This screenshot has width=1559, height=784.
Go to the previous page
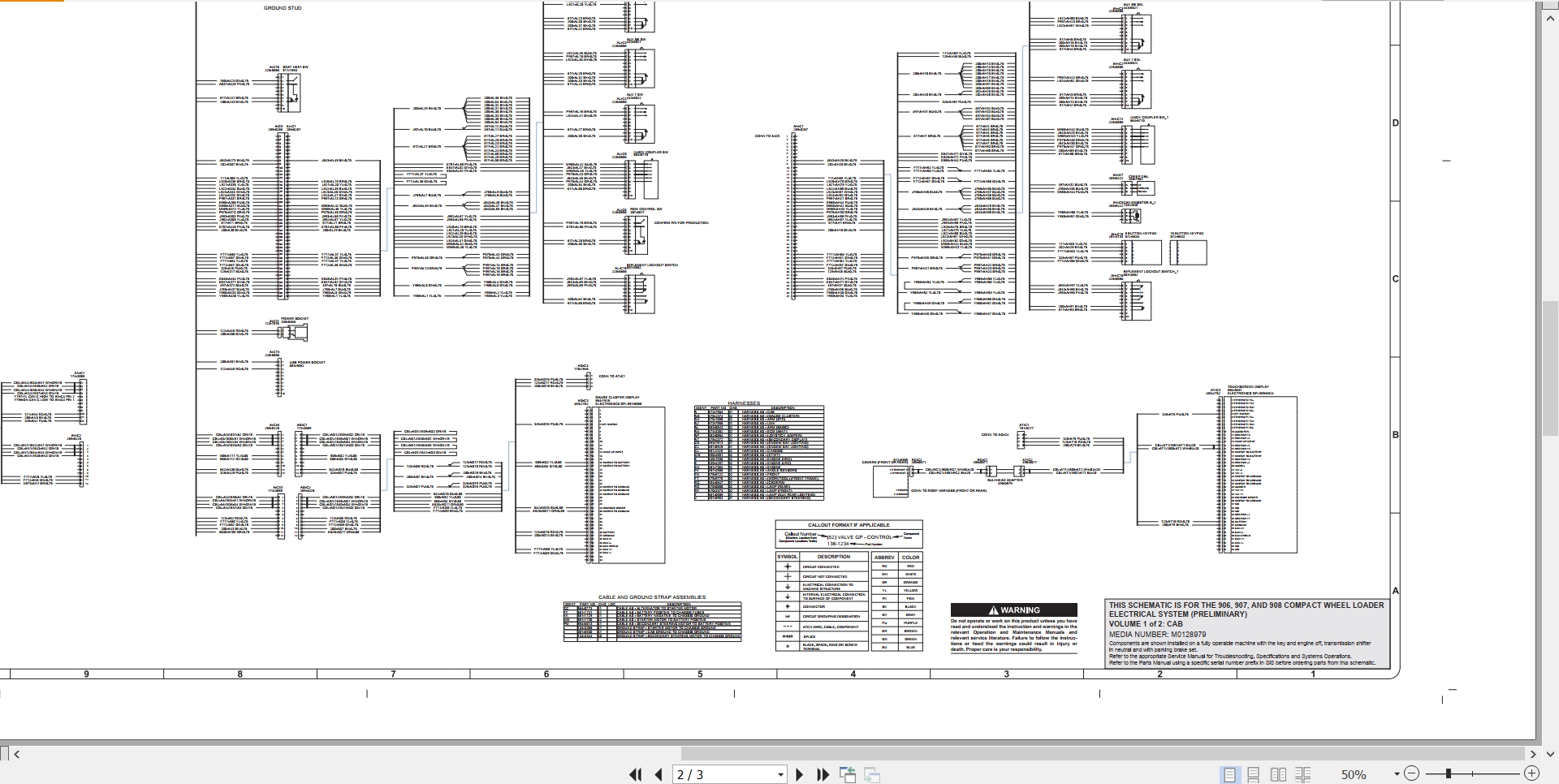point(659,774)
